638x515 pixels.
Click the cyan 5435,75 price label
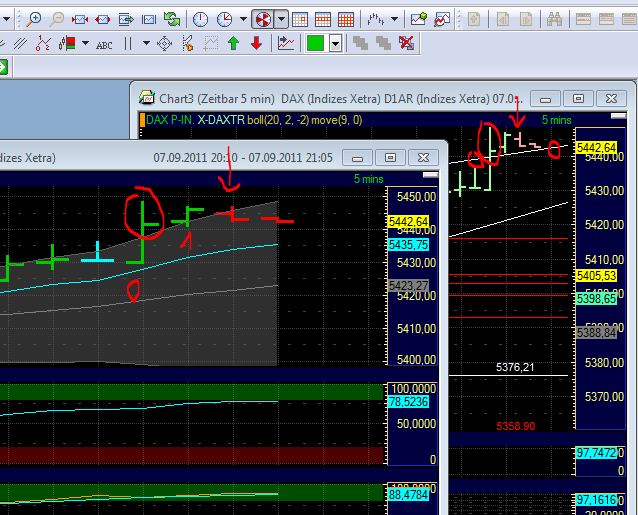(408, 245)
